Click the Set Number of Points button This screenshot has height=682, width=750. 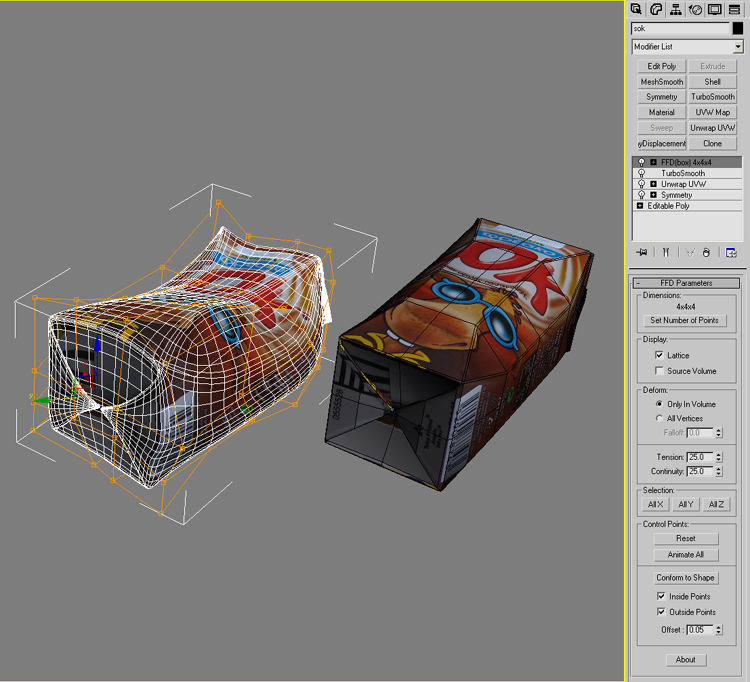[x=685, y=321]
